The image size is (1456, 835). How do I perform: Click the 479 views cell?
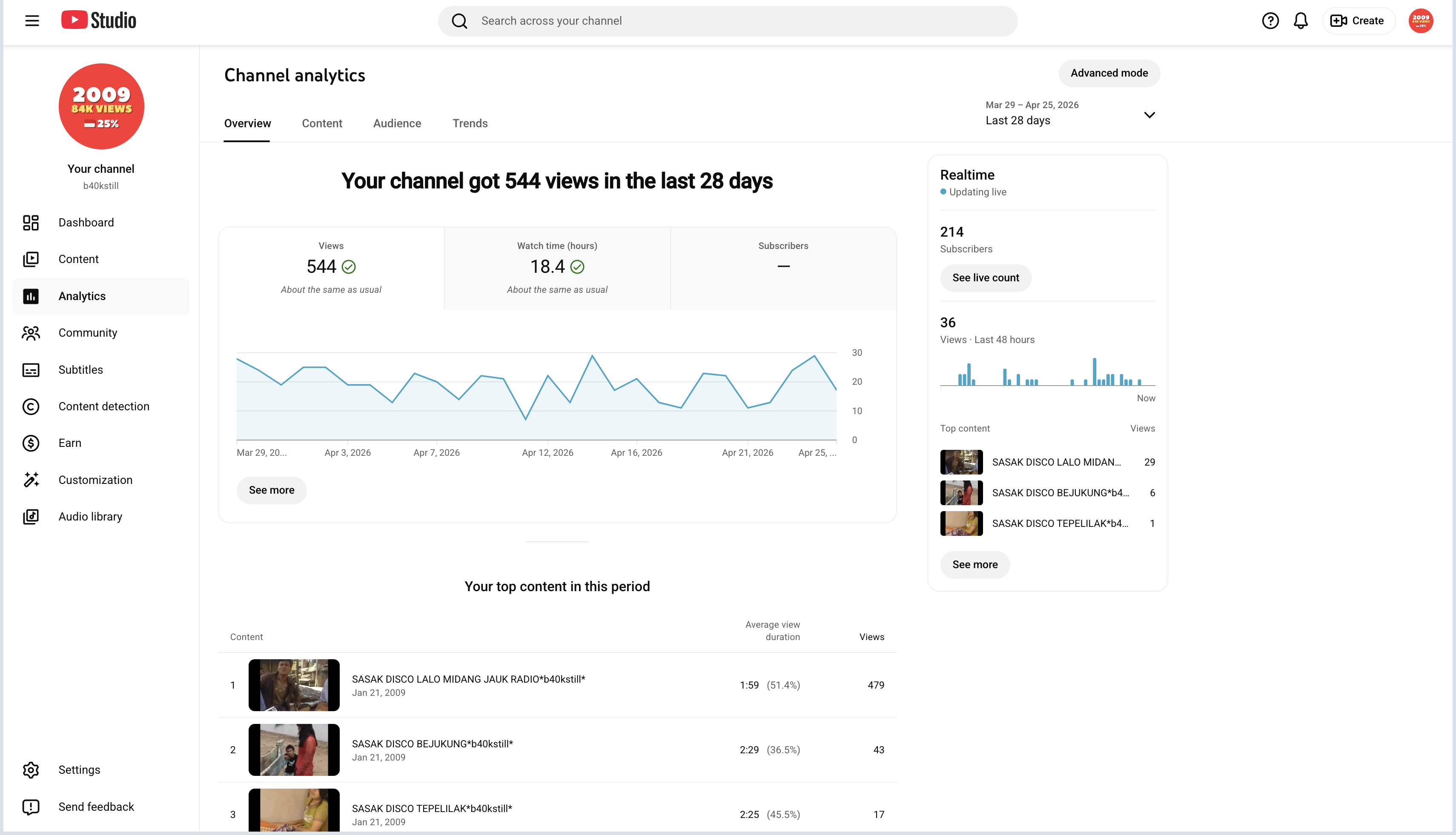[875, 685]
